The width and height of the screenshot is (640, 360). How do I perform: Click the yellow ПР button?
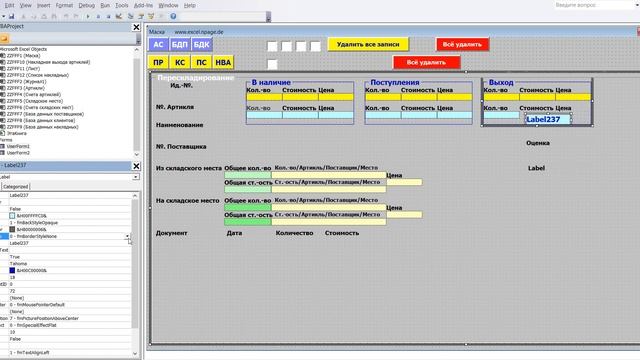pos(158,62)
